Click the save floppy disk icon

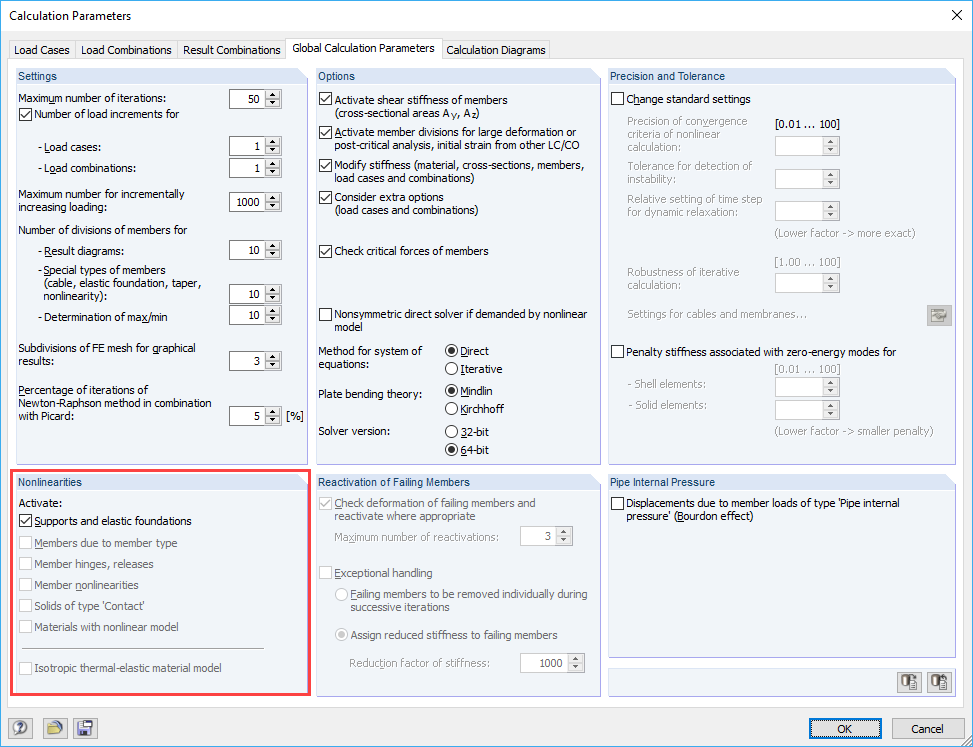pos(86,728)
